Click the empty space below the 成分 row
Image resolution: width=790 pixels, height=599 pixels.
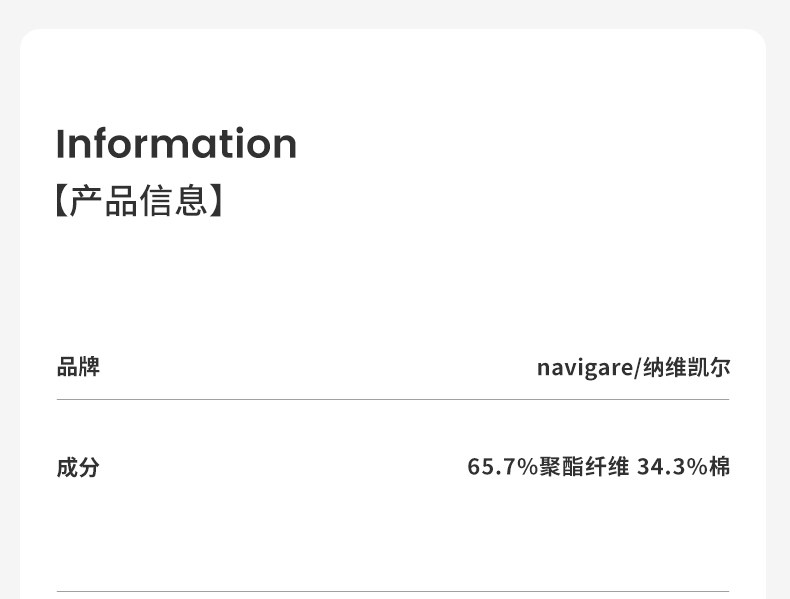(x=393, y=535)
